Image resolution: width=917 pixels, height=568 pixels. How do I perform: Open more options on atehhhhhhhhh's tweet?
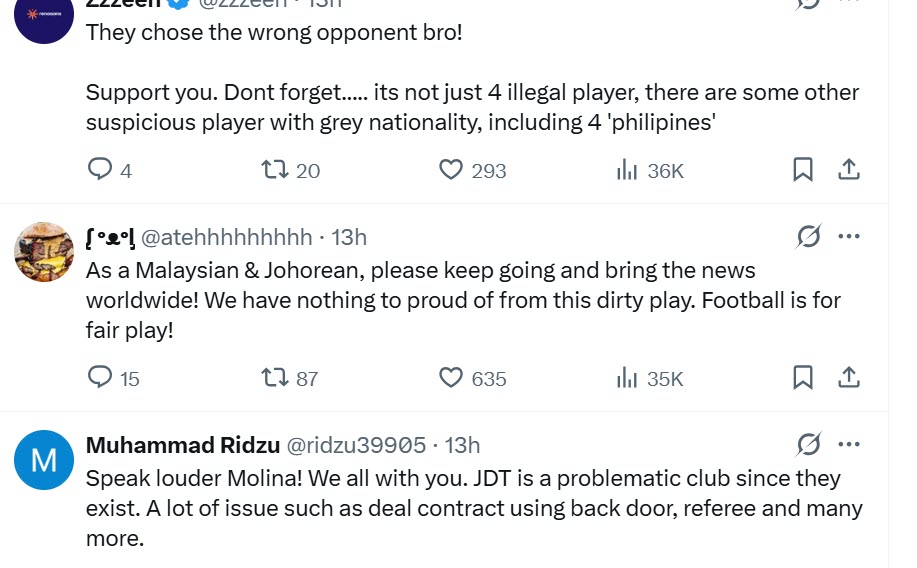pyautogui.click(x=849, y=237)
